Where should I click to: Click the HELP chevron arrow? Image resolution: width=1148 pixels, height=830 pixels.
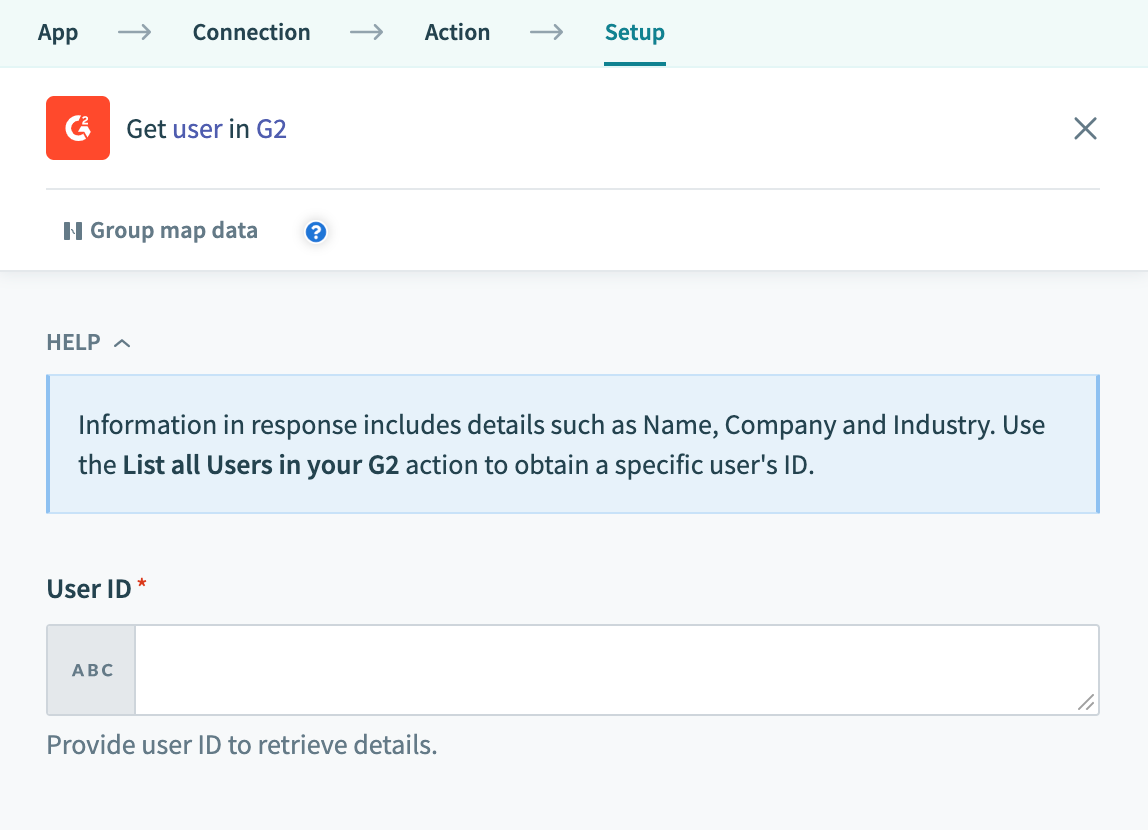[x=122, y=342]
